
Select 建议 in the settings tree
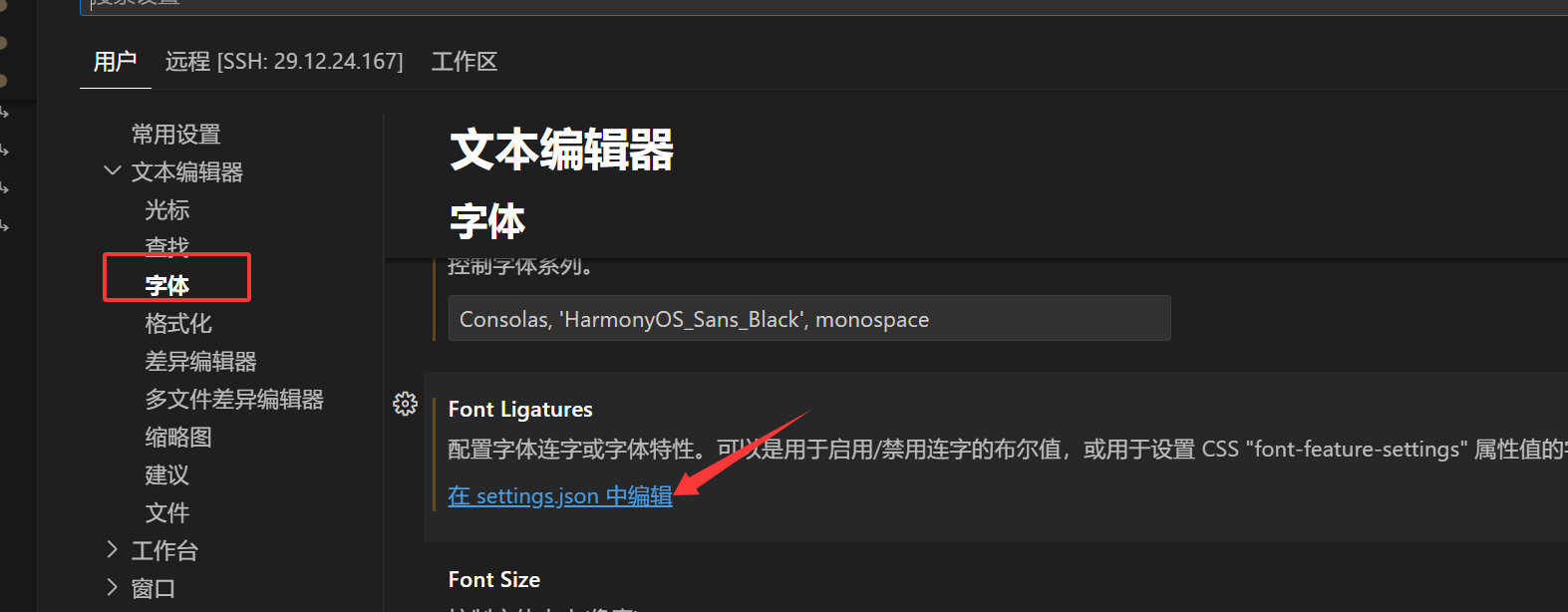click(x=166, y=474)
